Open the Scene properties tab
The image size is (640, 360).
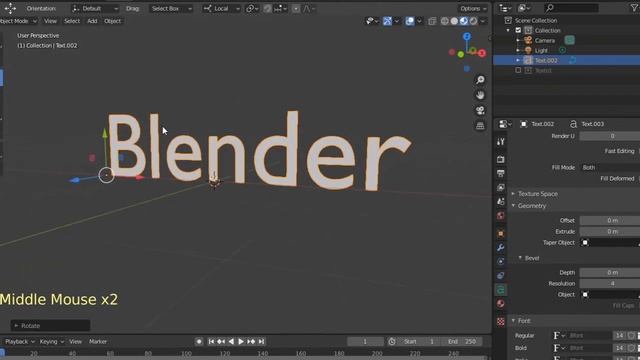point(500,201)
